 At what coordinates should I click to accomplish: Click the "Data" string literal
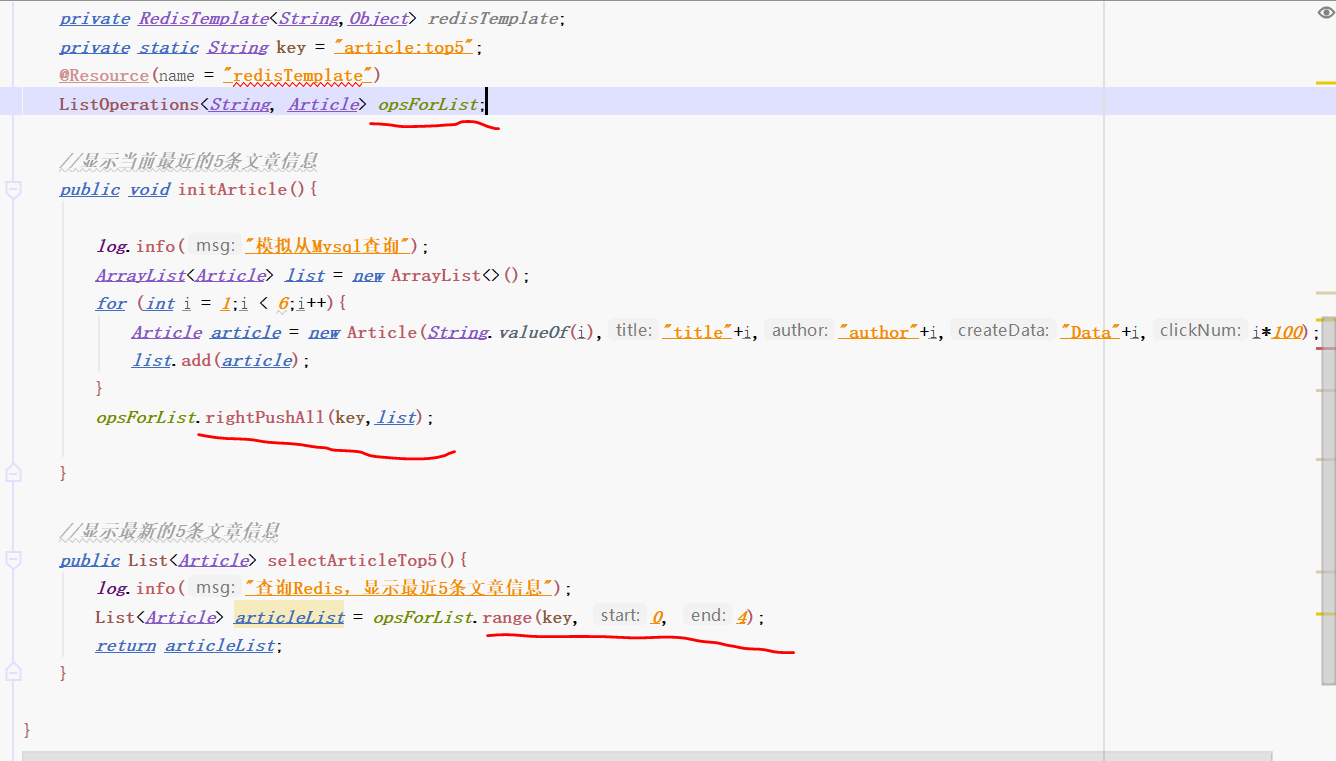coord(1090,332)
